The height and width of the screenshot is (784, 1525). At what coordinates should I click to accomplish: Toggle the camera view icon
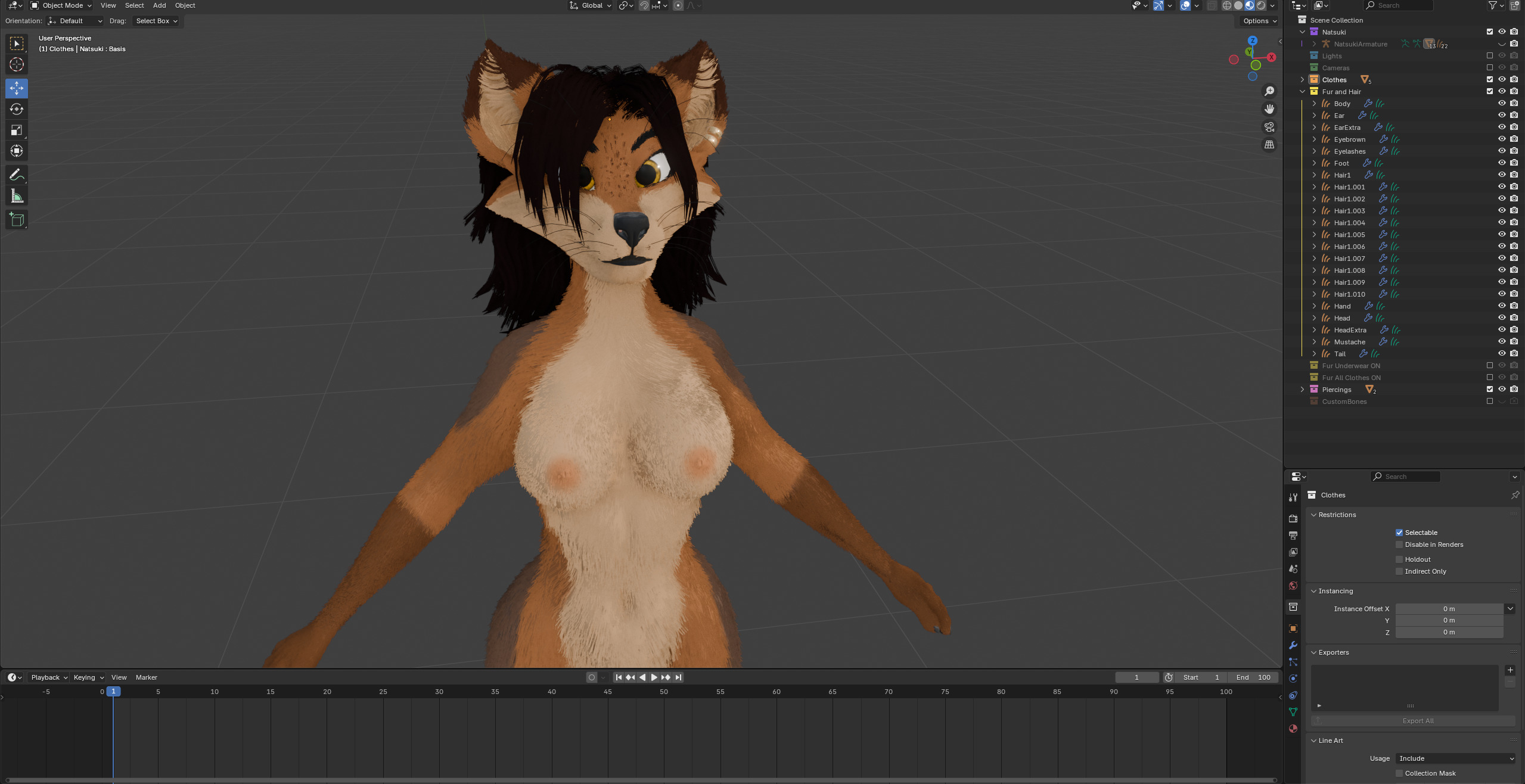(x=1269, y=126)
